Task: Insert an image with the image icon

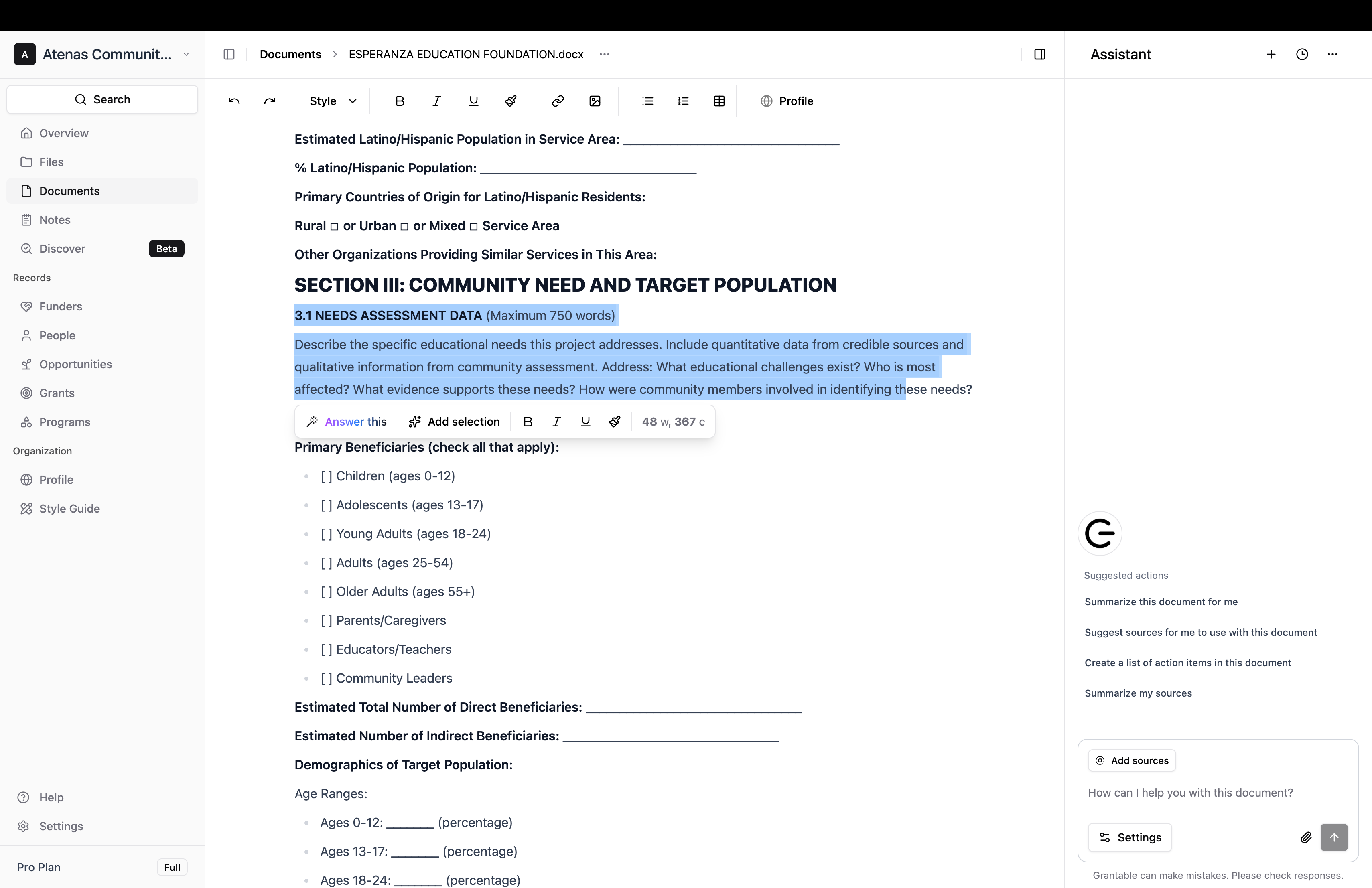Action: tap(595, 101)
